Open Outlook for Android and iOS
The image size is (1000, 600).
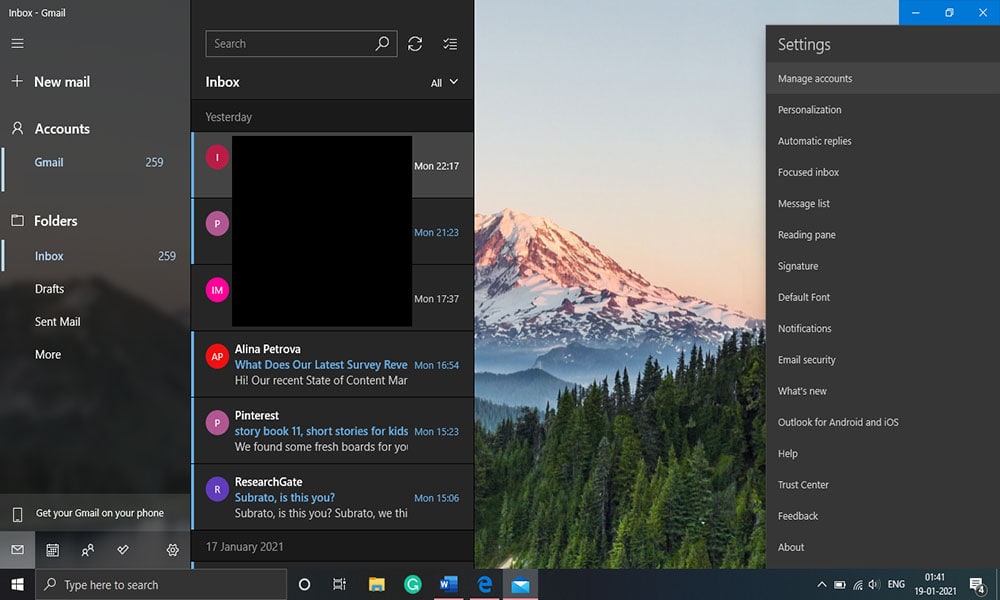(x=883, y=422)
